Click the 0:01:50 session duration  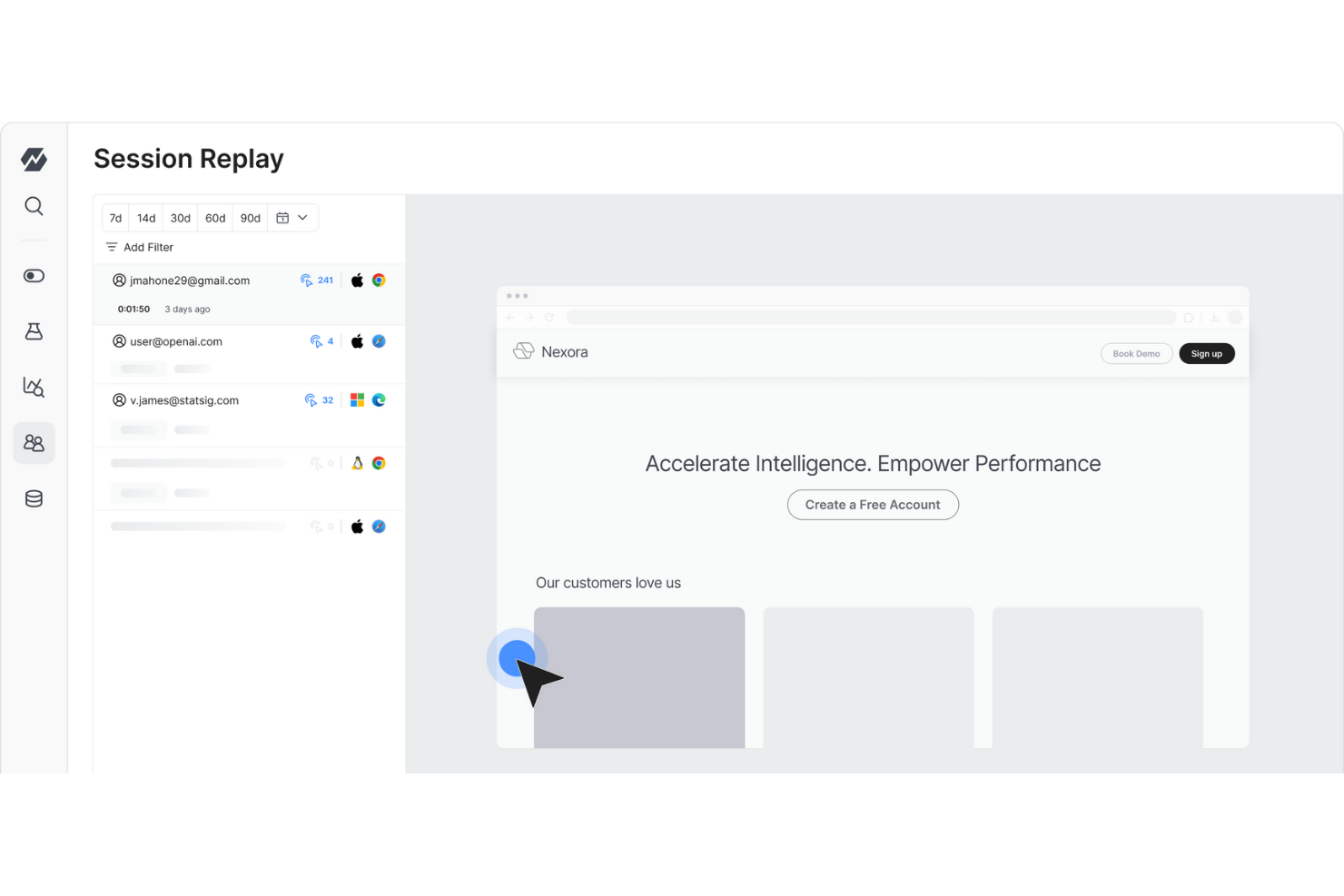click(133, 310)
